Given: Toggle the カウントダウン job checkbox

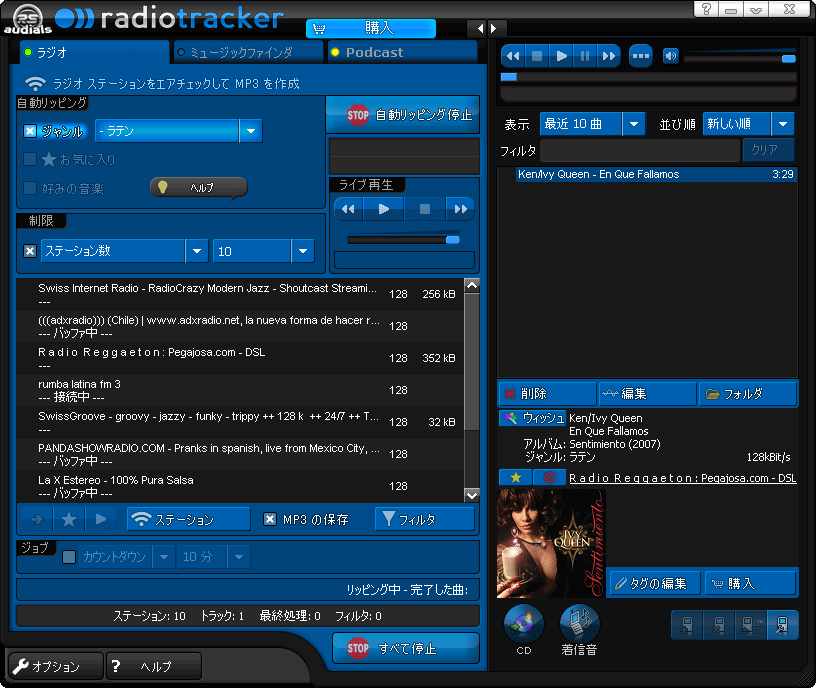Looking at the screenshot, I should tap(69, 557).
